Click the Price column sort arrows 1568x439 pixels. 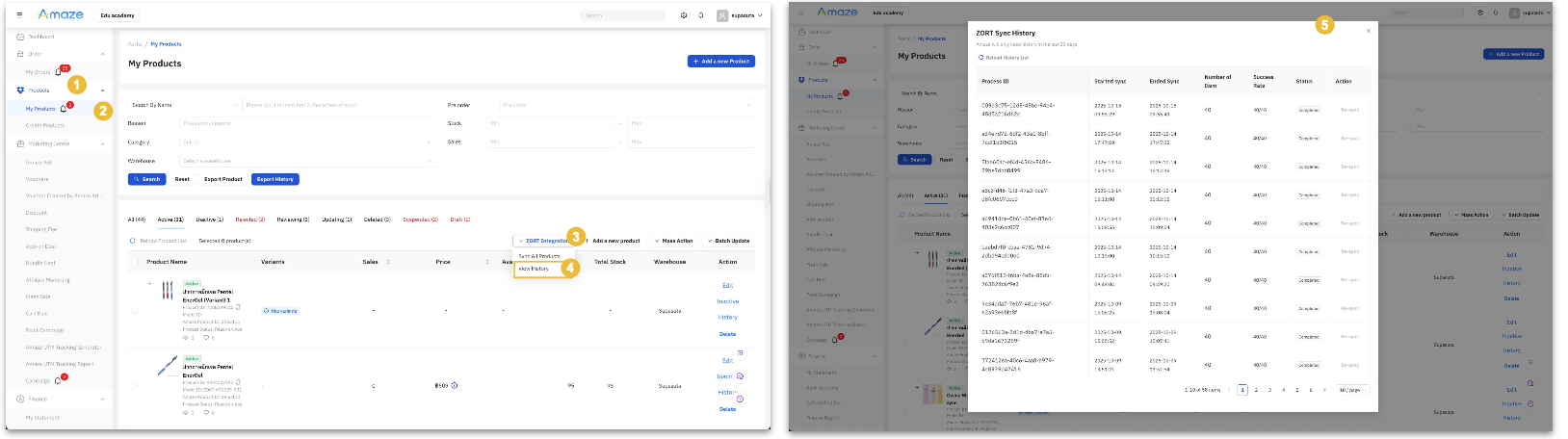point(487,262)
